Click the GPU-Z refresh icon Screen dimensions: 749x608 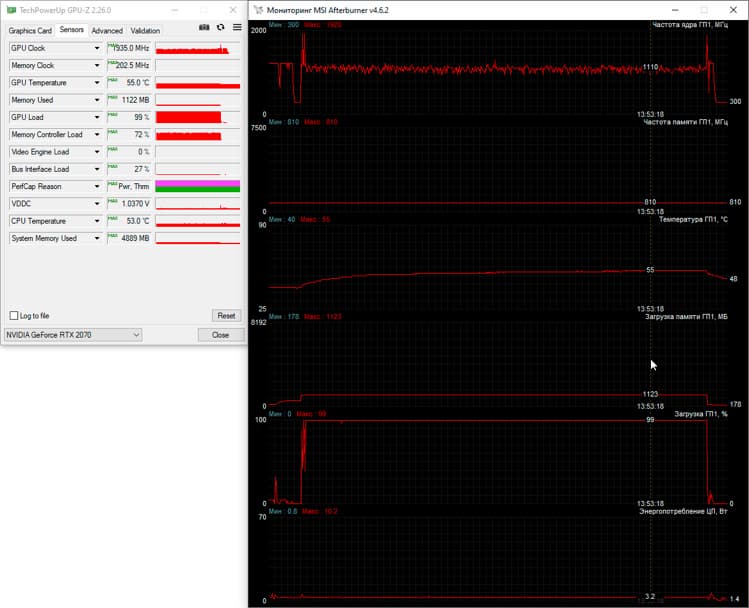click(x=220, y=27)
